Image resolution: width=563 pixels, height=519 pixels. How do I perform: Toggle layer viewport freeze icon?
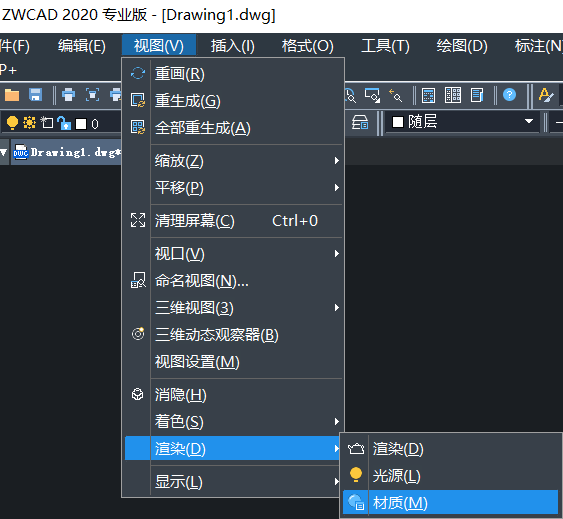pyautogui.click(x=47, y=123)
